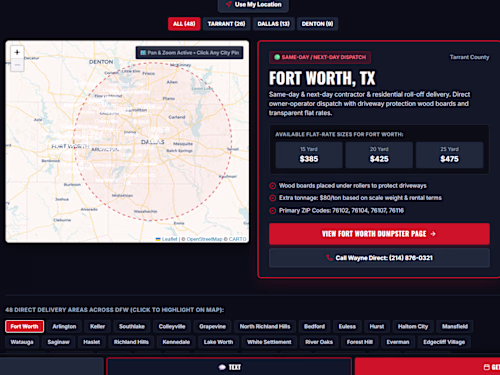Select the Edgecliff Village city chip
The height and width of the screenshot is (375, 500).
coord(444,342)
